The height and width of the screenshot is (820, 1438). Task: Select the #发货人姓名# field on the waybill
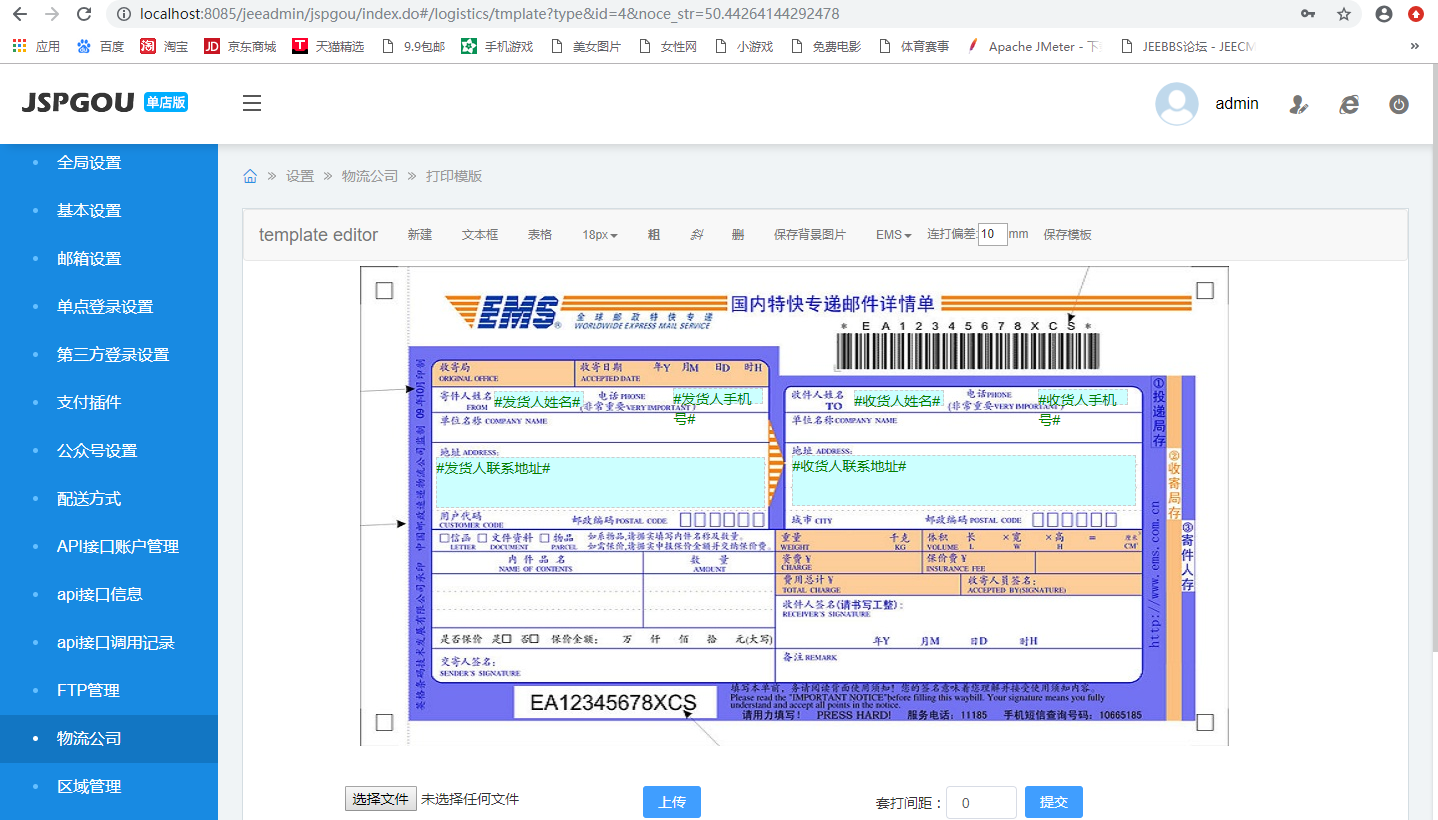[537, 402]
